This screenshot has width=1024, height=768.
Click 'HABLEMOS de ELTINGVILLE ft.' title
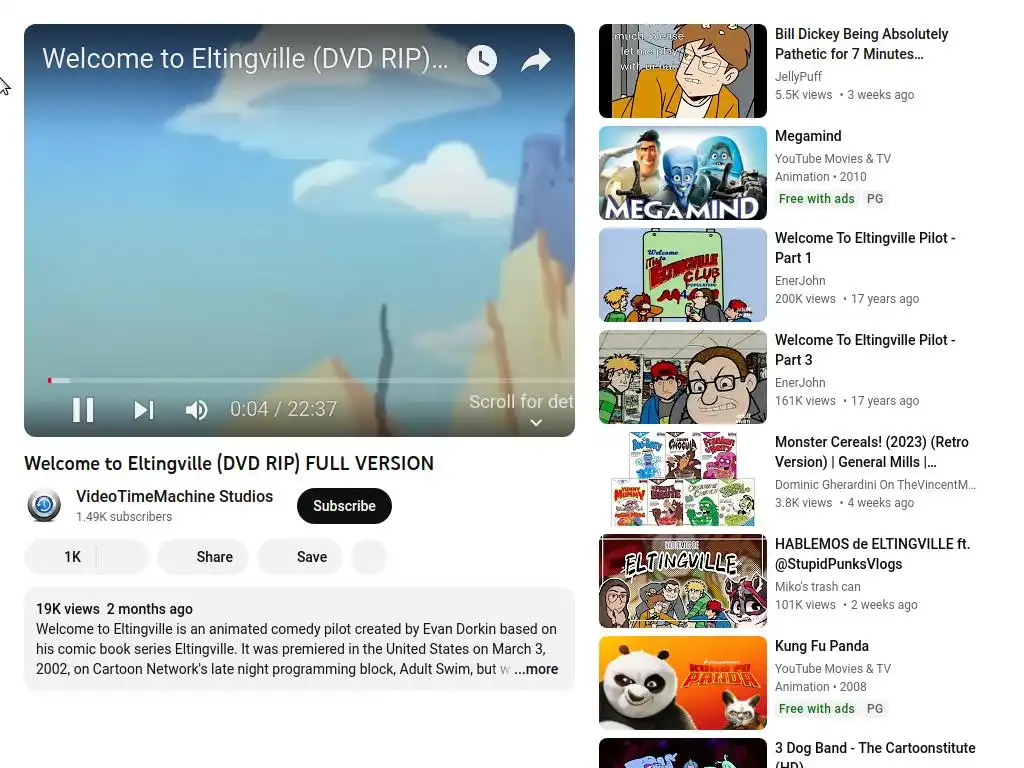point(872,553)
